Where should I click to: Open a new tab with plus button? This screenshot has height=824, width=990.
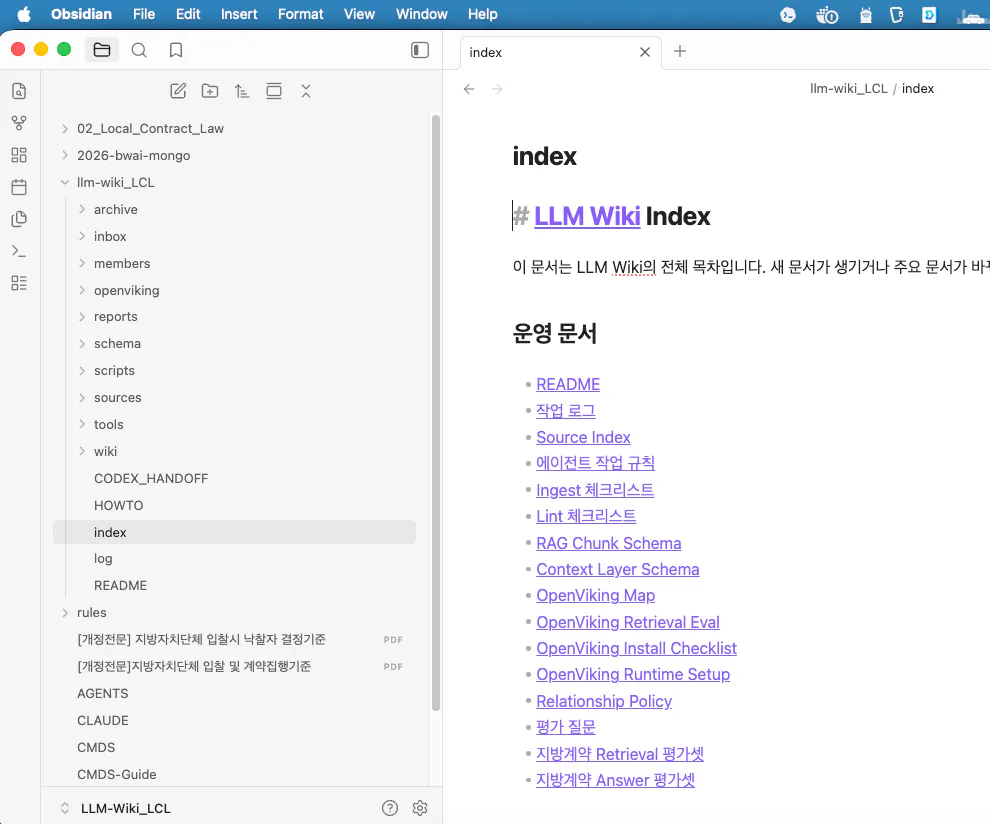tap(679, 51)
